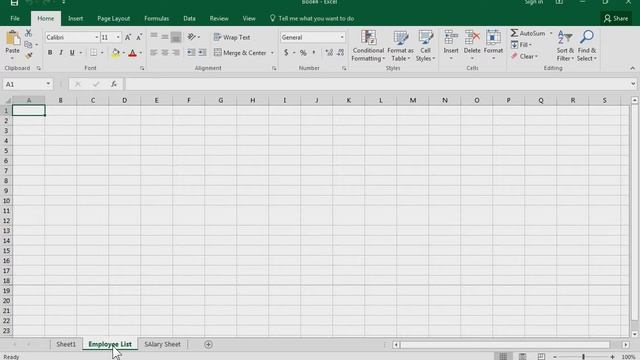This screenshot has height=360, width=640.
Task: Click Increase Decimal icon
Action: [x=329, y=53]
